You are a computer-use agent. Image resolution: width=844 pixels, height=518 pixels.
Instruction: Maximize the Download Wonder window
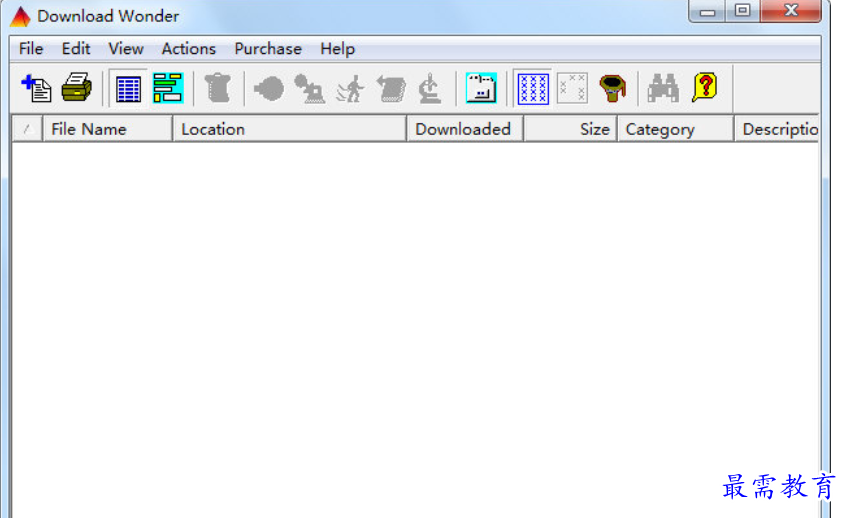pyautogui.click(x=743, y=11)
